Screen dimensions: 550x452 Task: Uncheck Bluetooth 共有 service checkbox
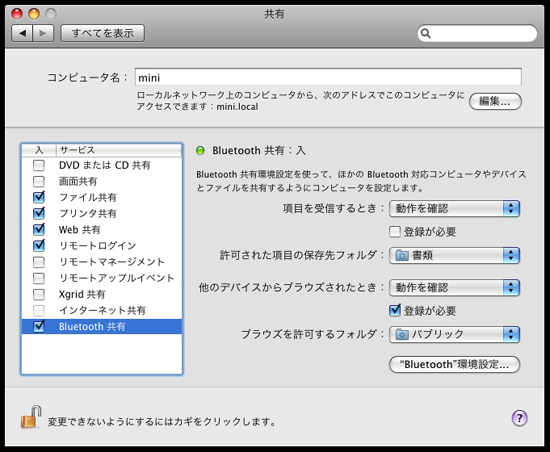[x=39, y=326]
